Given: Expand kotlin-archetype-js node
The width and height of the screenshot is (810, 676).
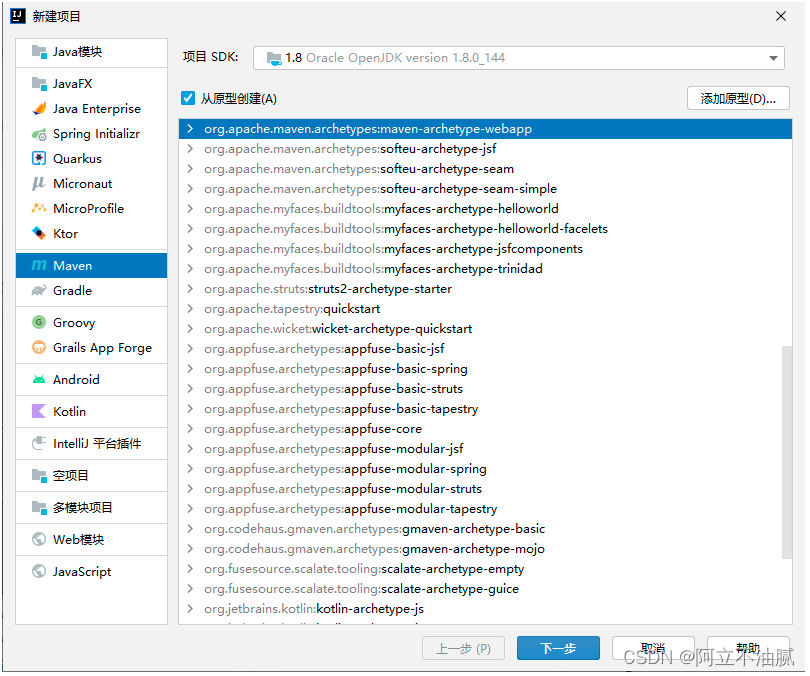Looking at the screenshot, I should click(x=191, y=609).
